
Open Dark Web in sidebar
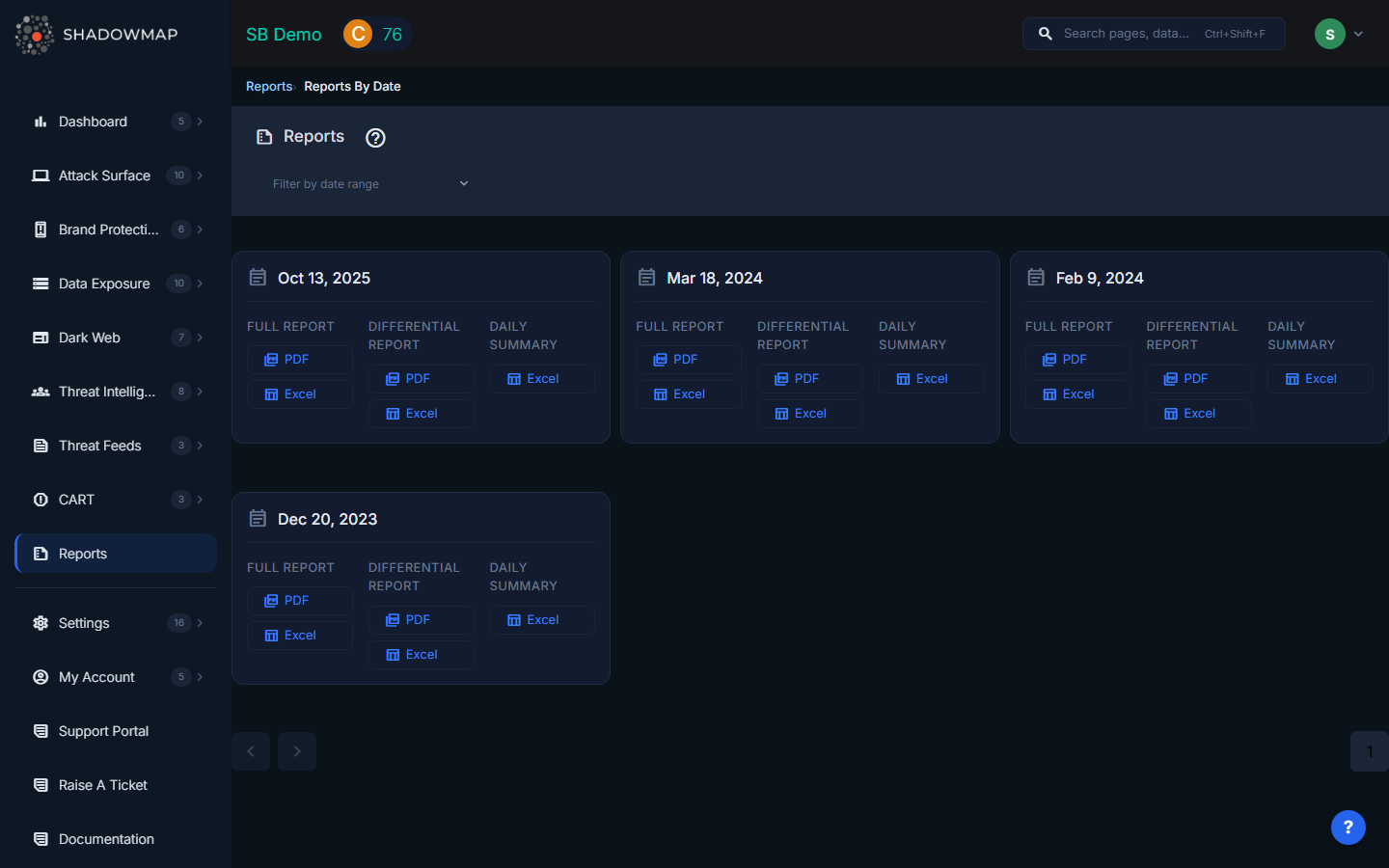[90, 338]
